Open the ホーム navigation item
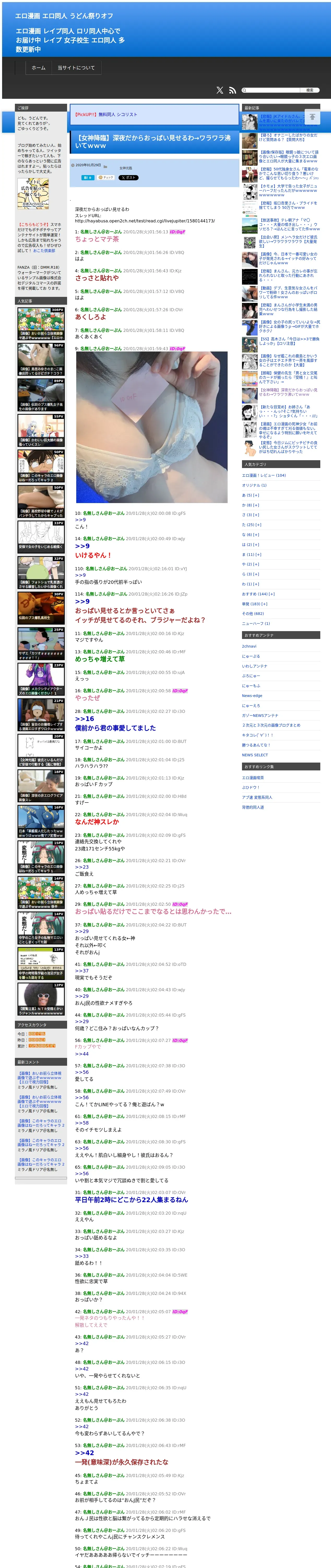The width and height of the screenshot is (331, 1568). 38,68
